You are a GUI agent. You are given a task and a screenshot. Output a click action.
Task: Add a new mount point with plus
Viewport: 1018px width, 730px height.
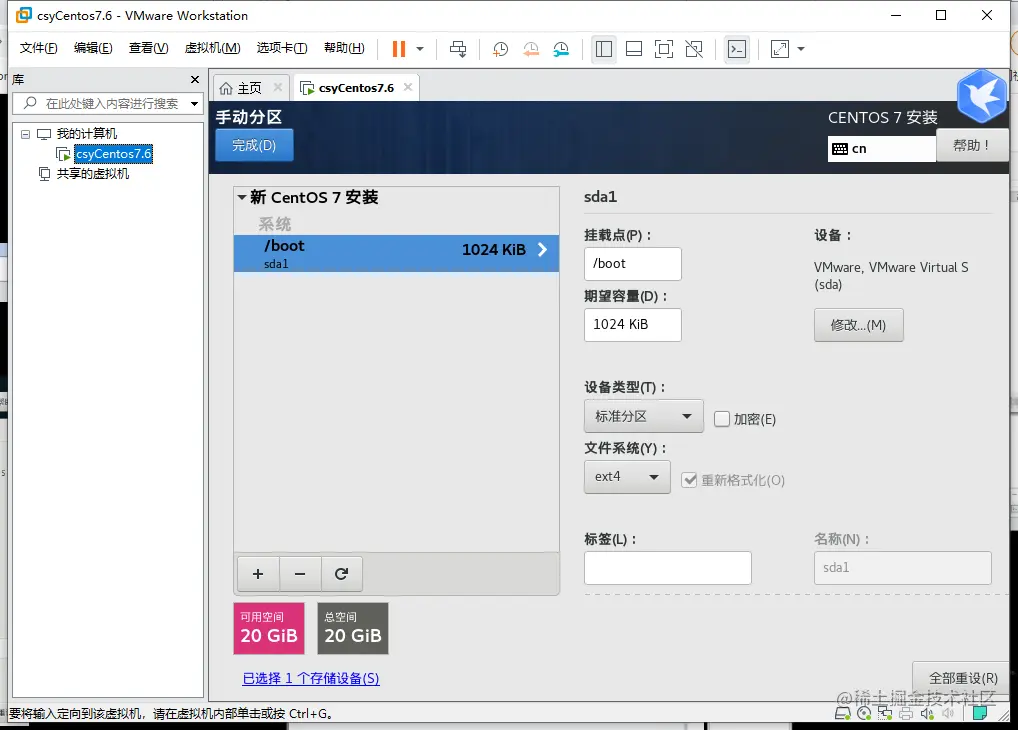258,573
